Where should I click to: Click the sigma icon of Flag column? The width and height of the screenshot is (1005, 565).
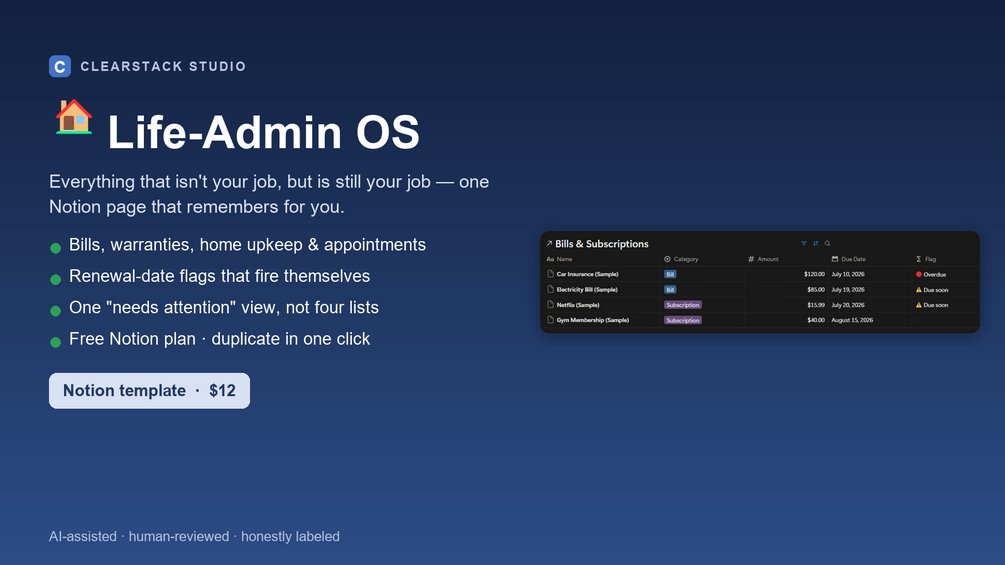pyautogui.click(x=918, y=259)
